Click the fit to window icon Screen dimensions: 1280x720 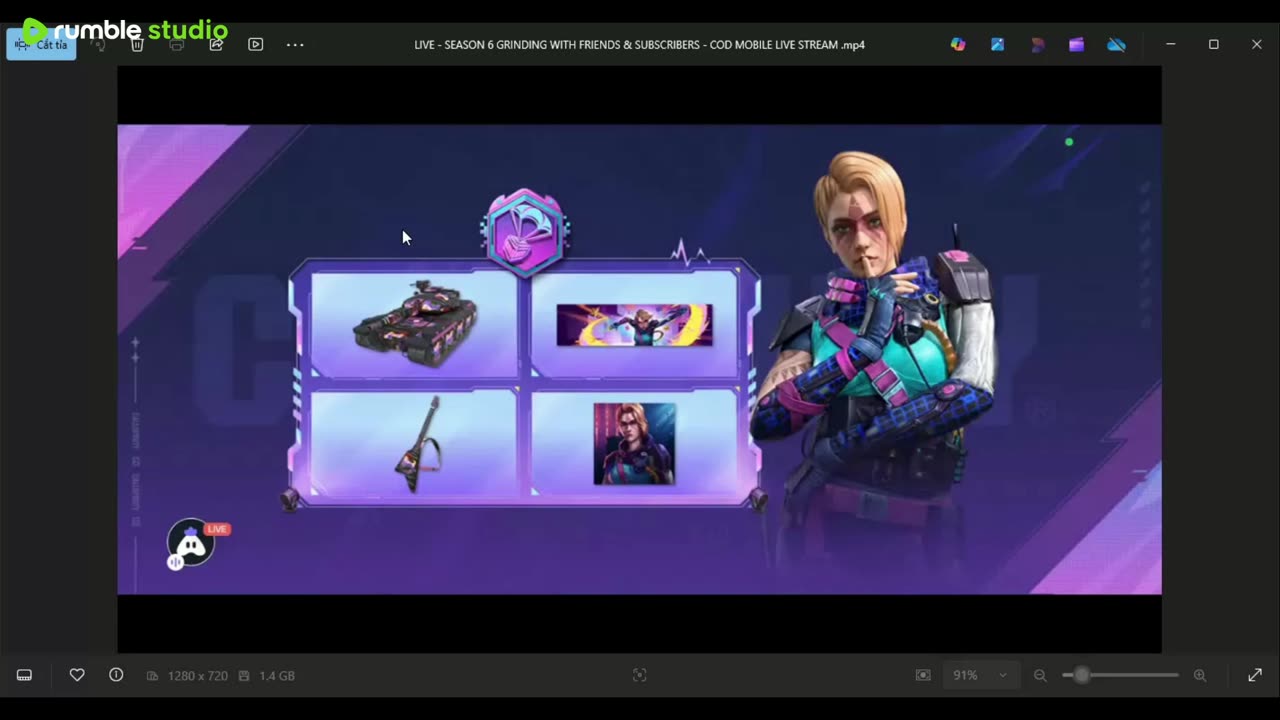tap(923, 675)
